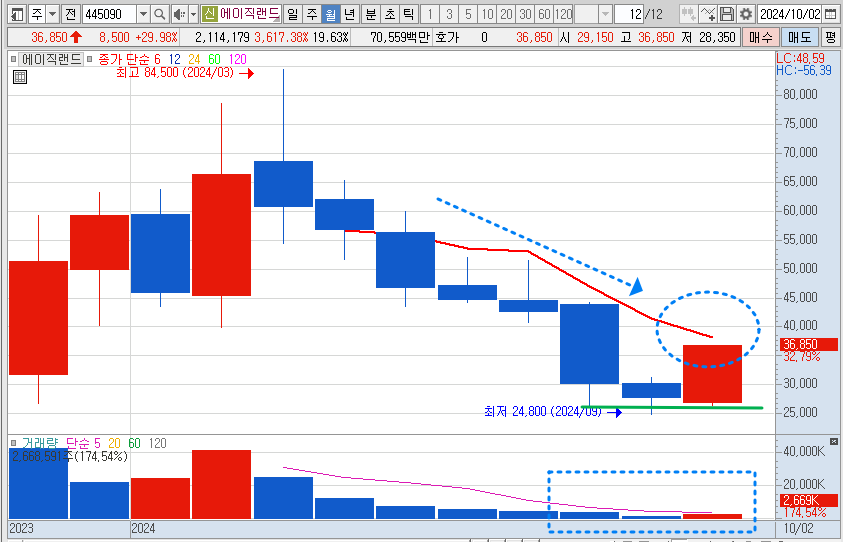Select the 20 interval button

[x=506, y=14]
